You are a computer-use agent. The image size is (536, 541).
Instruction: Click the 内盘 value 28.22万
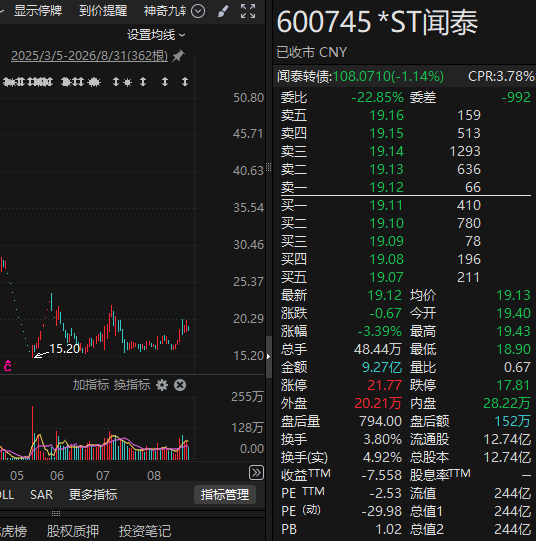point(507,403)
